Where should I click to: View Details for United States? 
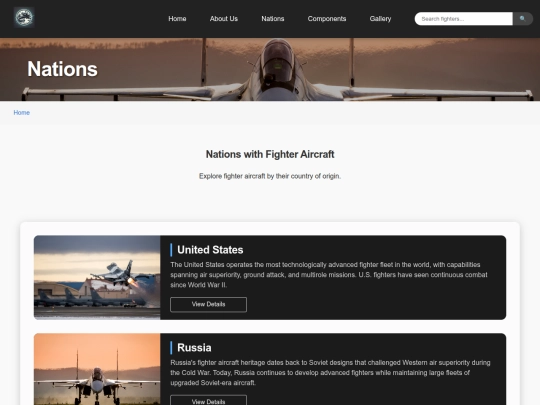click(x=208, y=304)
